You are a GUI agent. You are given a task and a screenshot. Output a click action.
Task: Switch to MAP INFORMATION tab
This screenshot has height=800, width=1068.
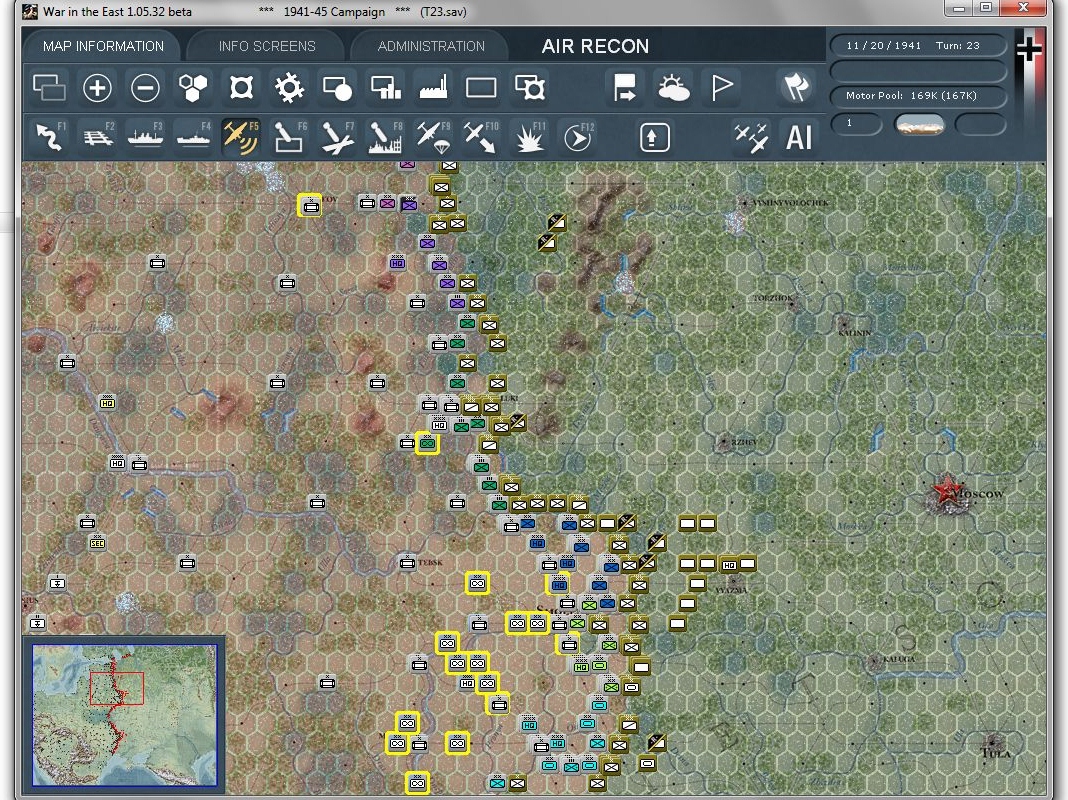click(103, 46)
